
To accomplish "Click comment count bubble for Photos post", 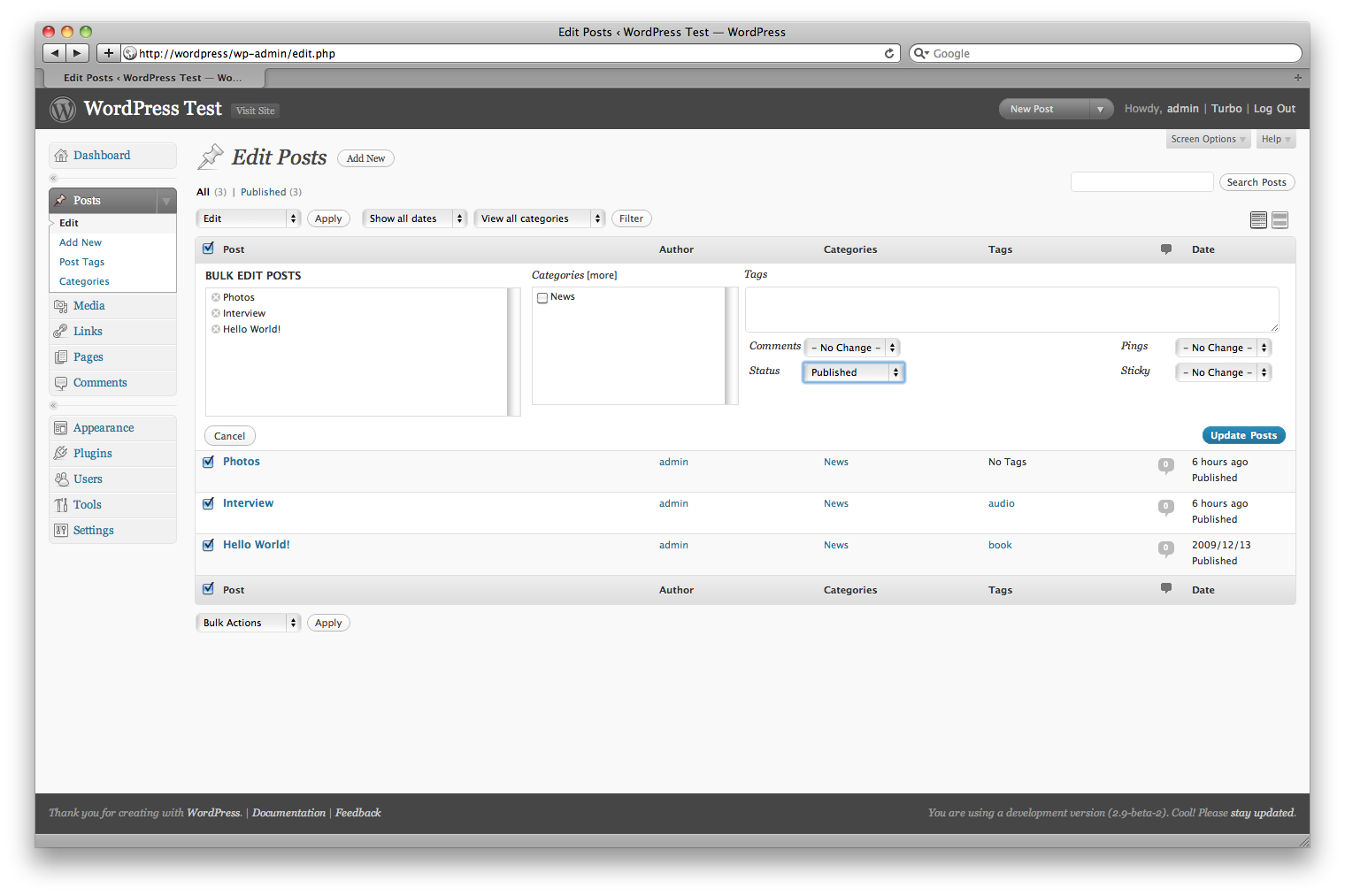I will tap(1166, 465).
